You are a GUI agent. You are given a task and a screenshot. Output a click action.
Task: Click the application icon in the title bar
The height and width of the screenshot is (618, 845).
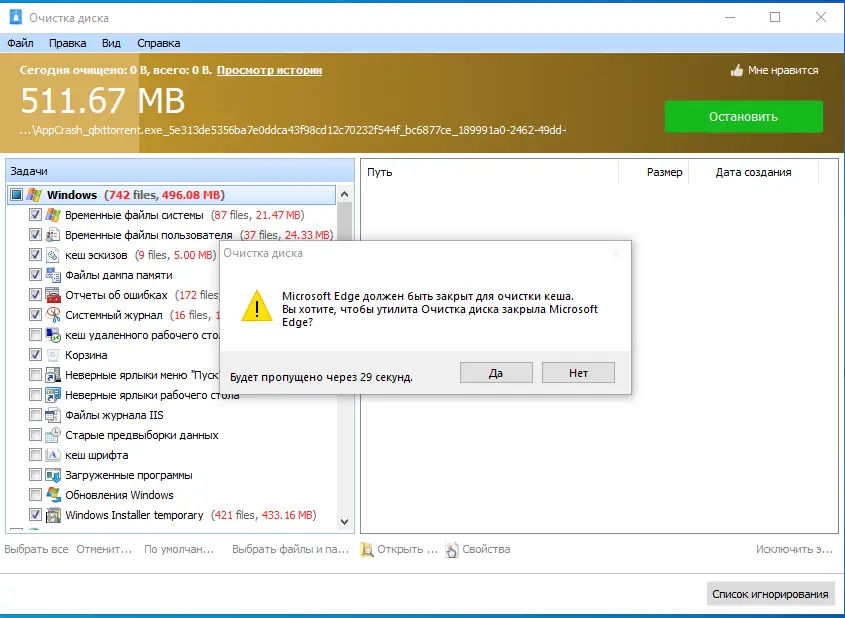[x=14, y=16]
